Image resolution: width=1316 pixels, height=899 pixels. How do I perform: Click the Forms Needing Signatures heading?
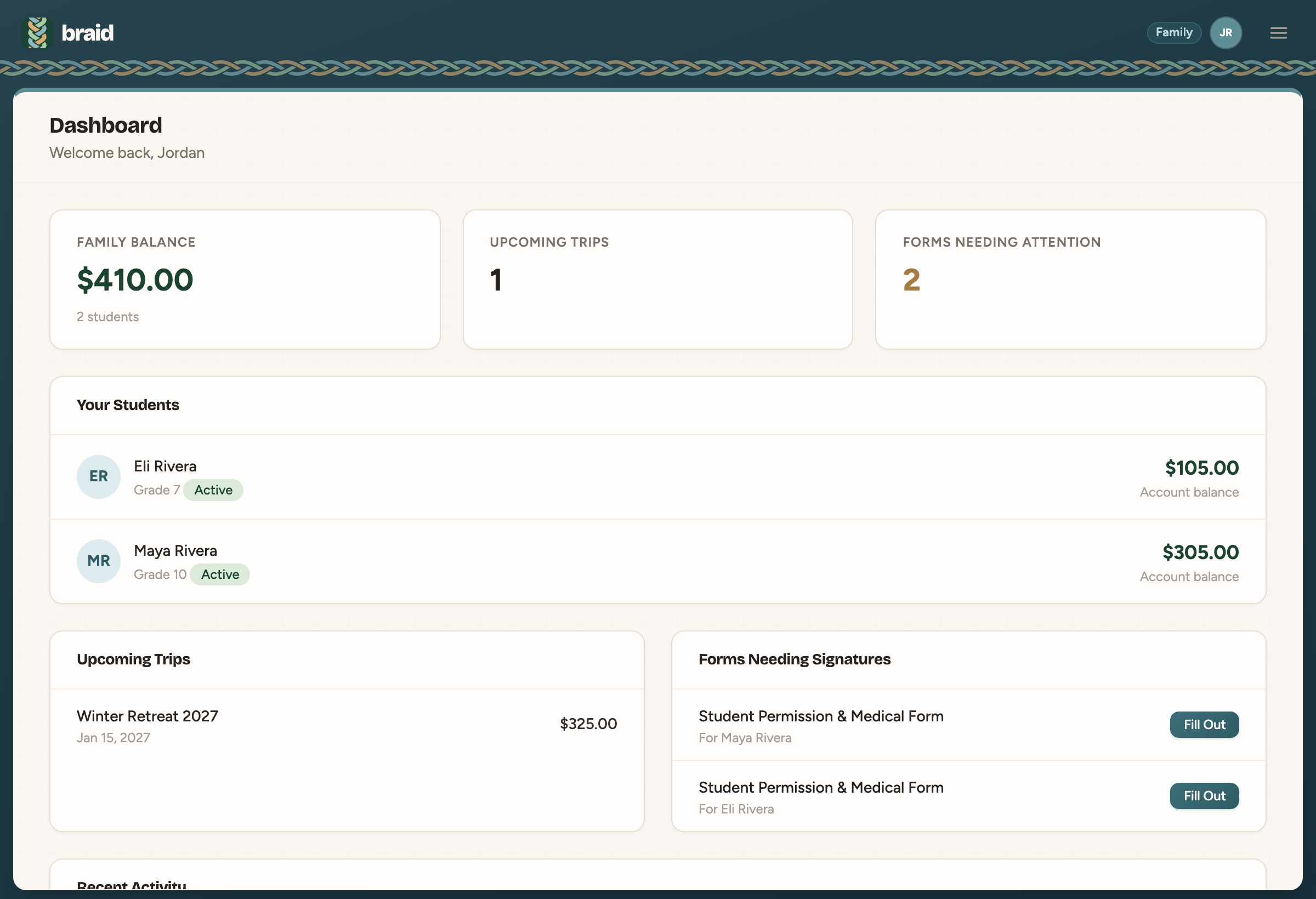point(794,659)
